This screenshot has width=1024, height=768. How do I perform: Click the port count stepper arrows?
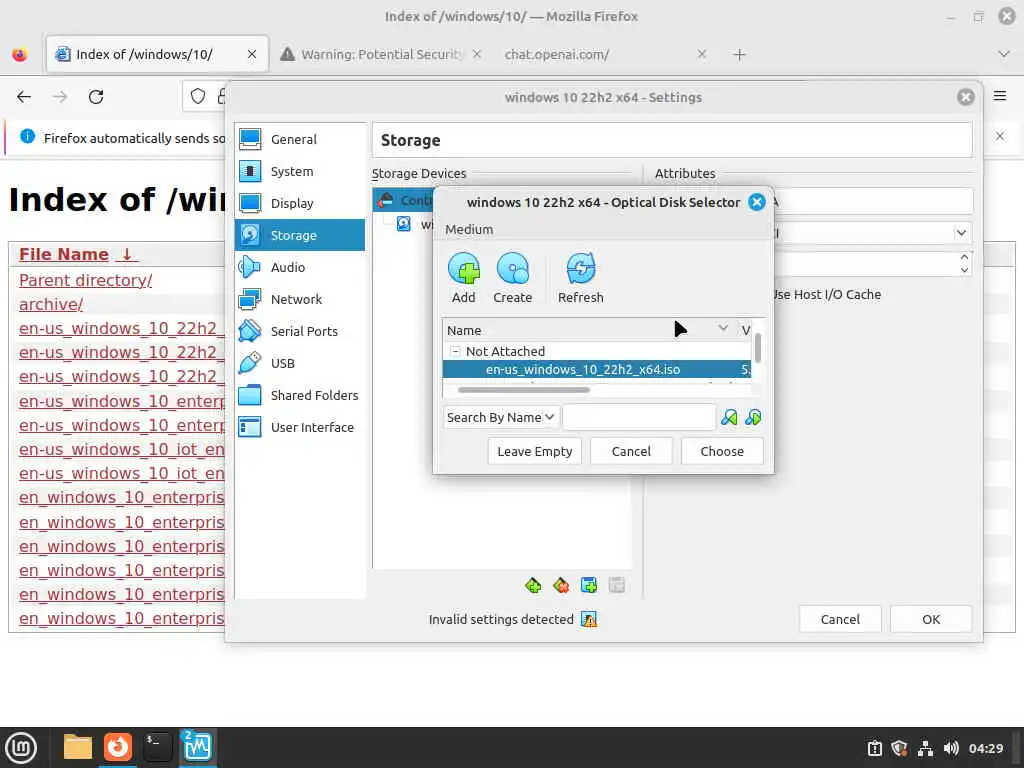point(965,264)
